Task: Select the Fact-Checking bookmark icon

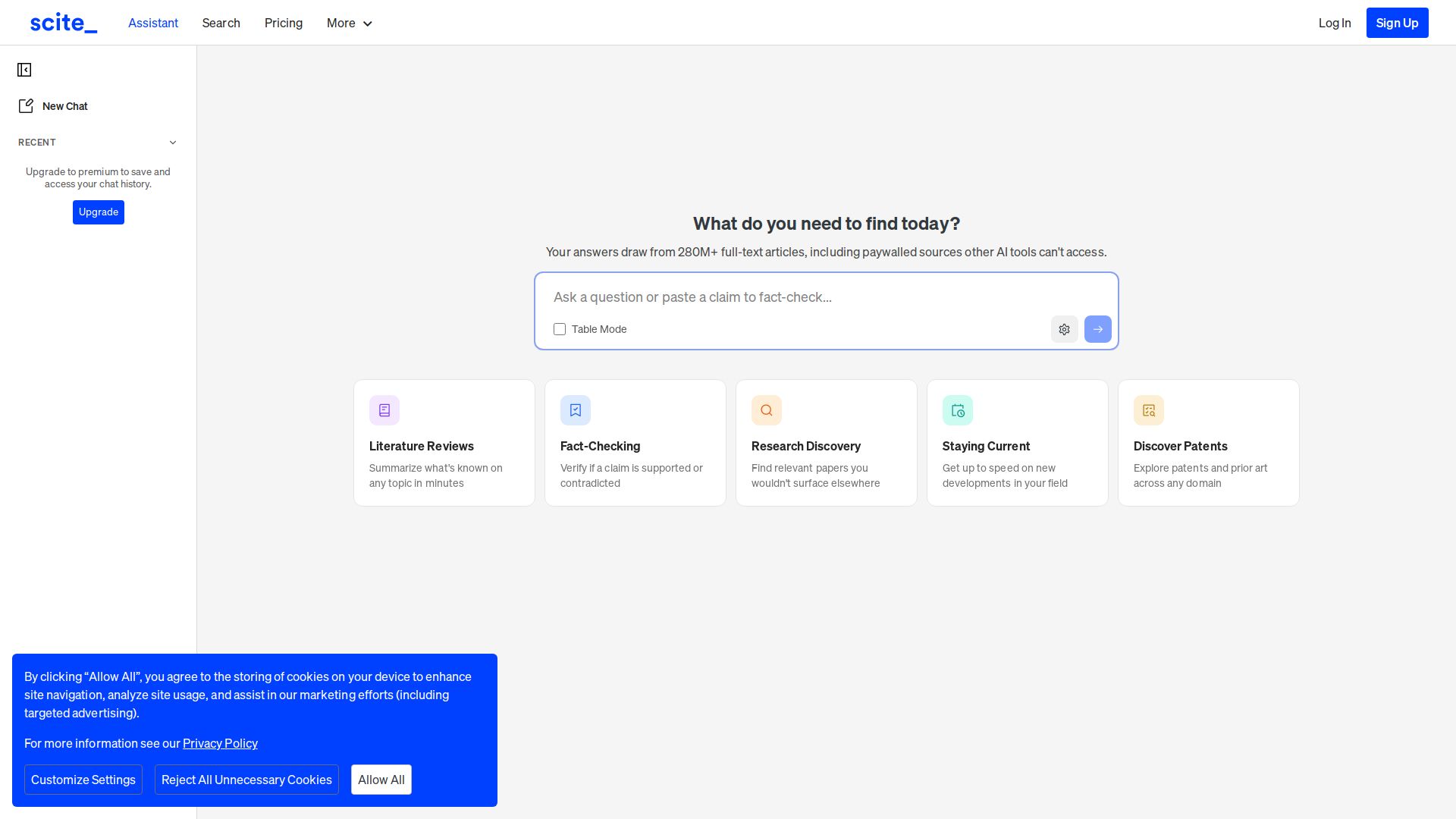Action: tap(576, 410)
